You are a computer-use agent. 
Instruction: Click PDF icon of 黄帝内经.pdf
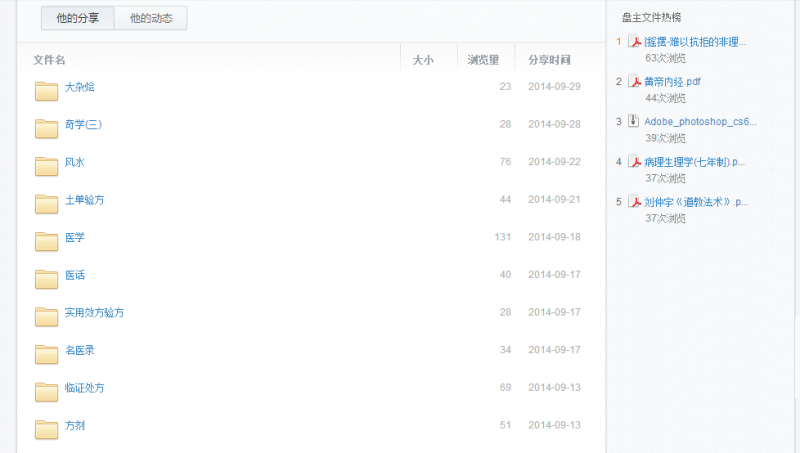tap(634, 81)
